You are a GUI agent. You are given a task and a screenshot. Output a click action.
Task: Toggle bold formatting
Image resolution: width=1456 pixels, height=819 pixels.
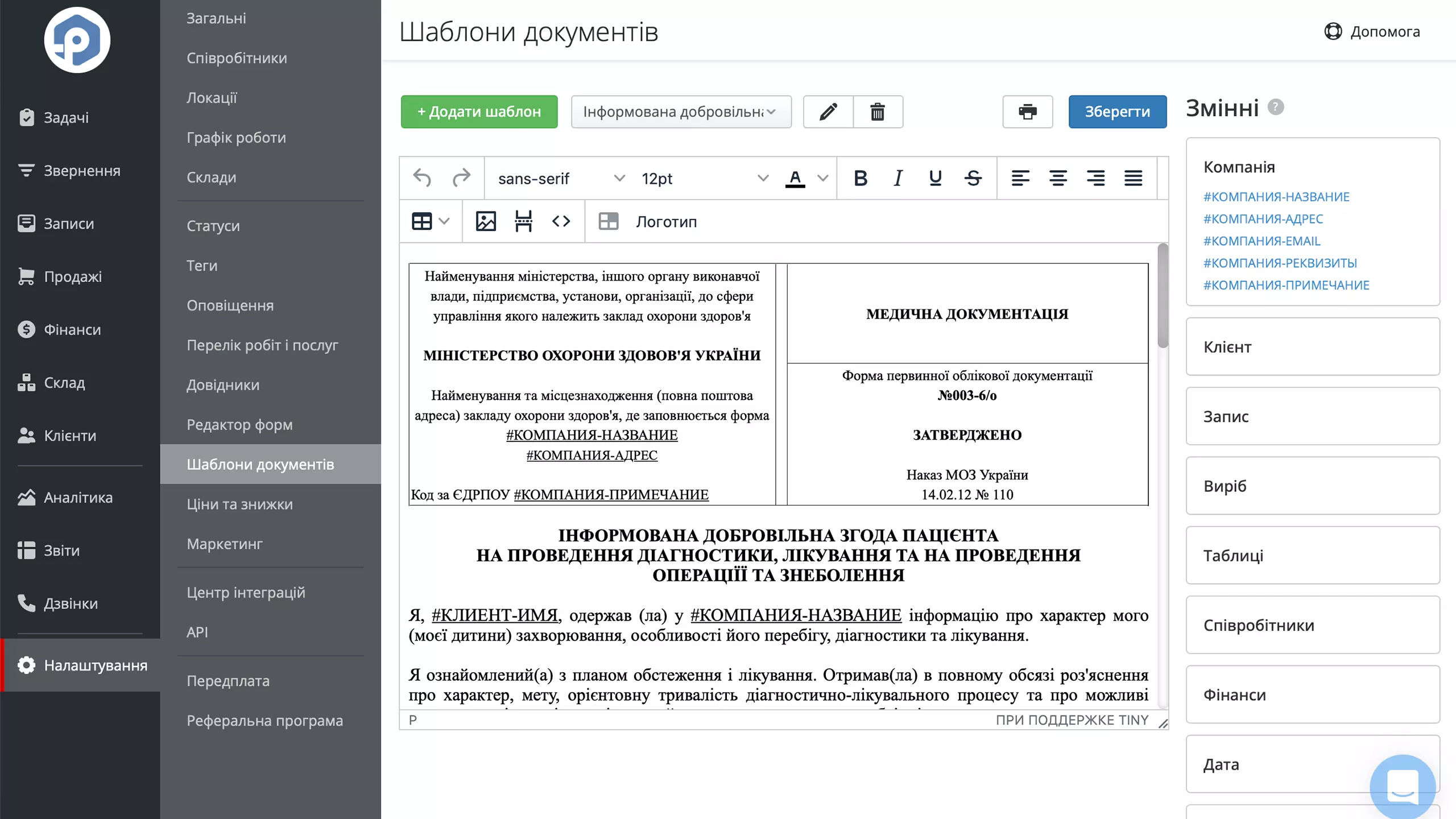point(861,178)
